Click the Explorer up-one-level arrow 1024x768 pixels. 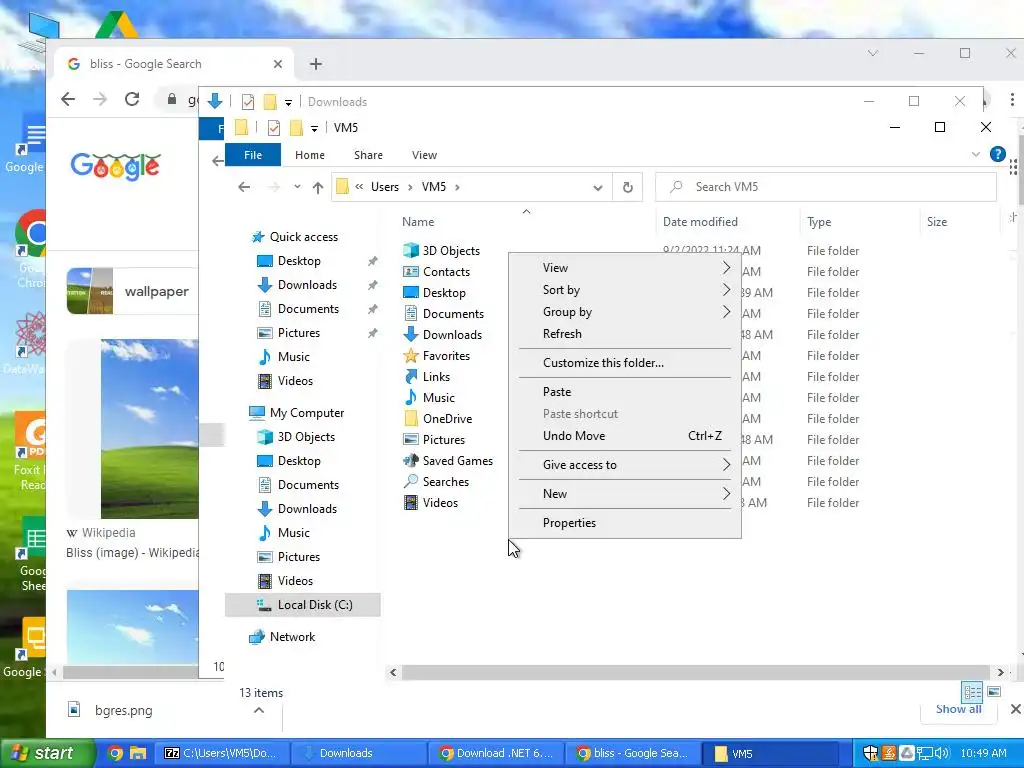[x=318, y=187]
